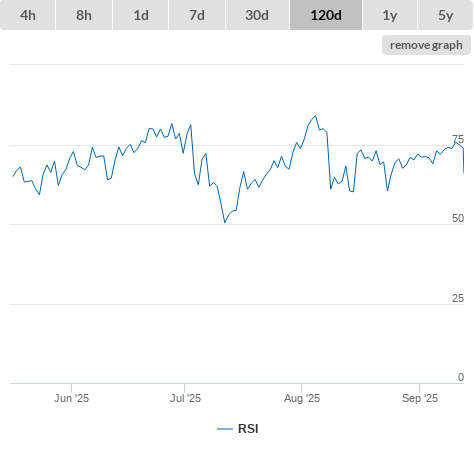The width and height of the screenshot is (474, 455).
Task: Click the Jul '25 x-axis label
Action: pos(185,398)
